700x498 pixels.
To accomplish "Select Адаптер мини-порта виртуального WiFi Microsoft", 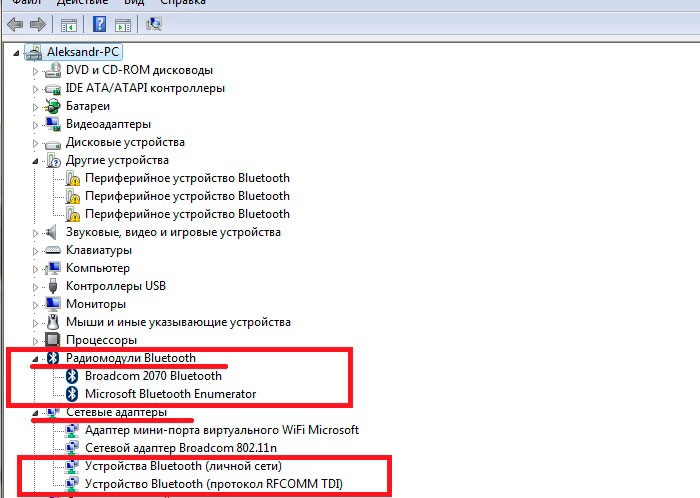I will tap(222, 430).
